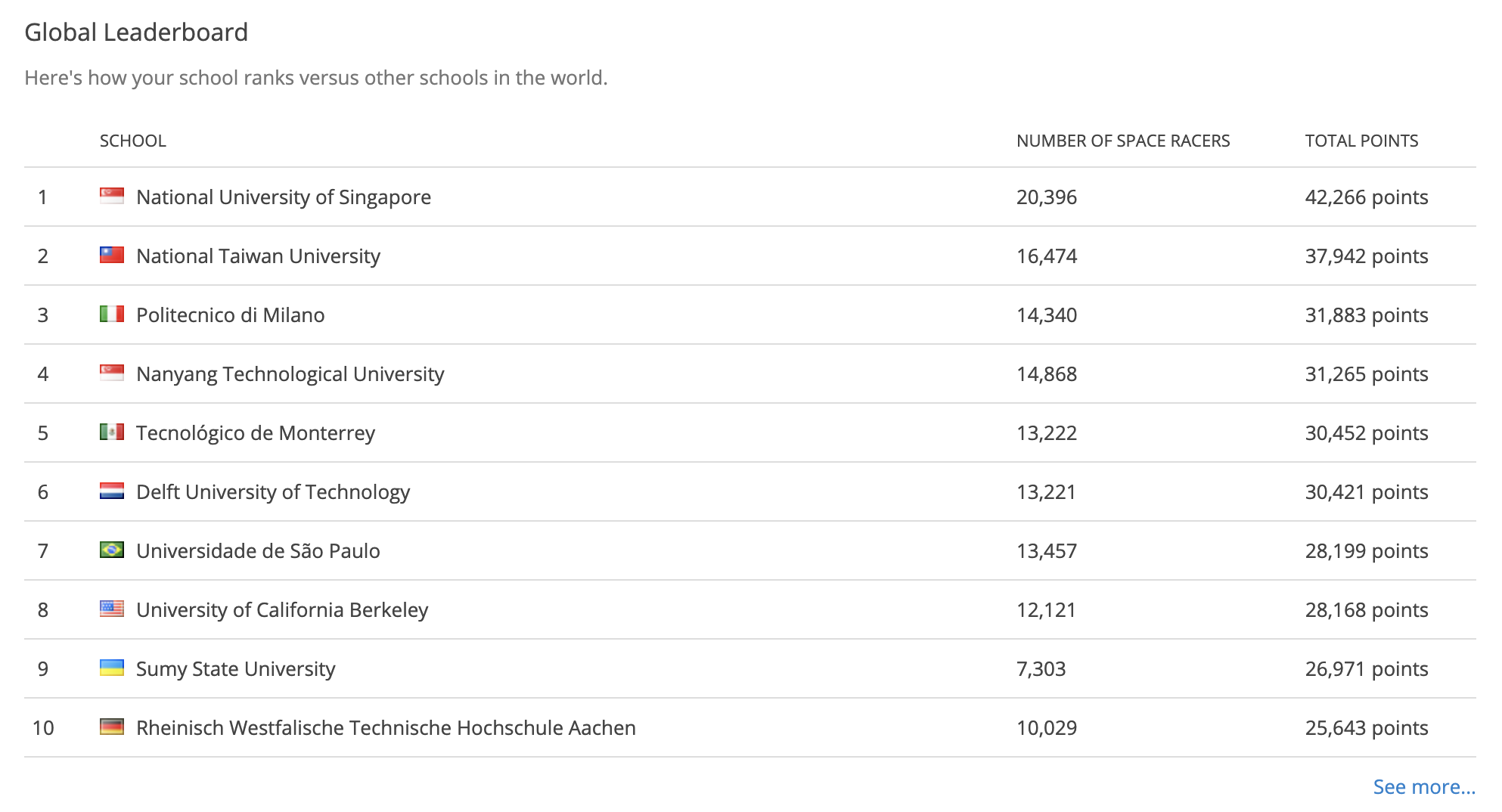Viewport: 1502px width, 812px height.
Task: Click the Netherlands flag by Delft University
Action: 112,491
